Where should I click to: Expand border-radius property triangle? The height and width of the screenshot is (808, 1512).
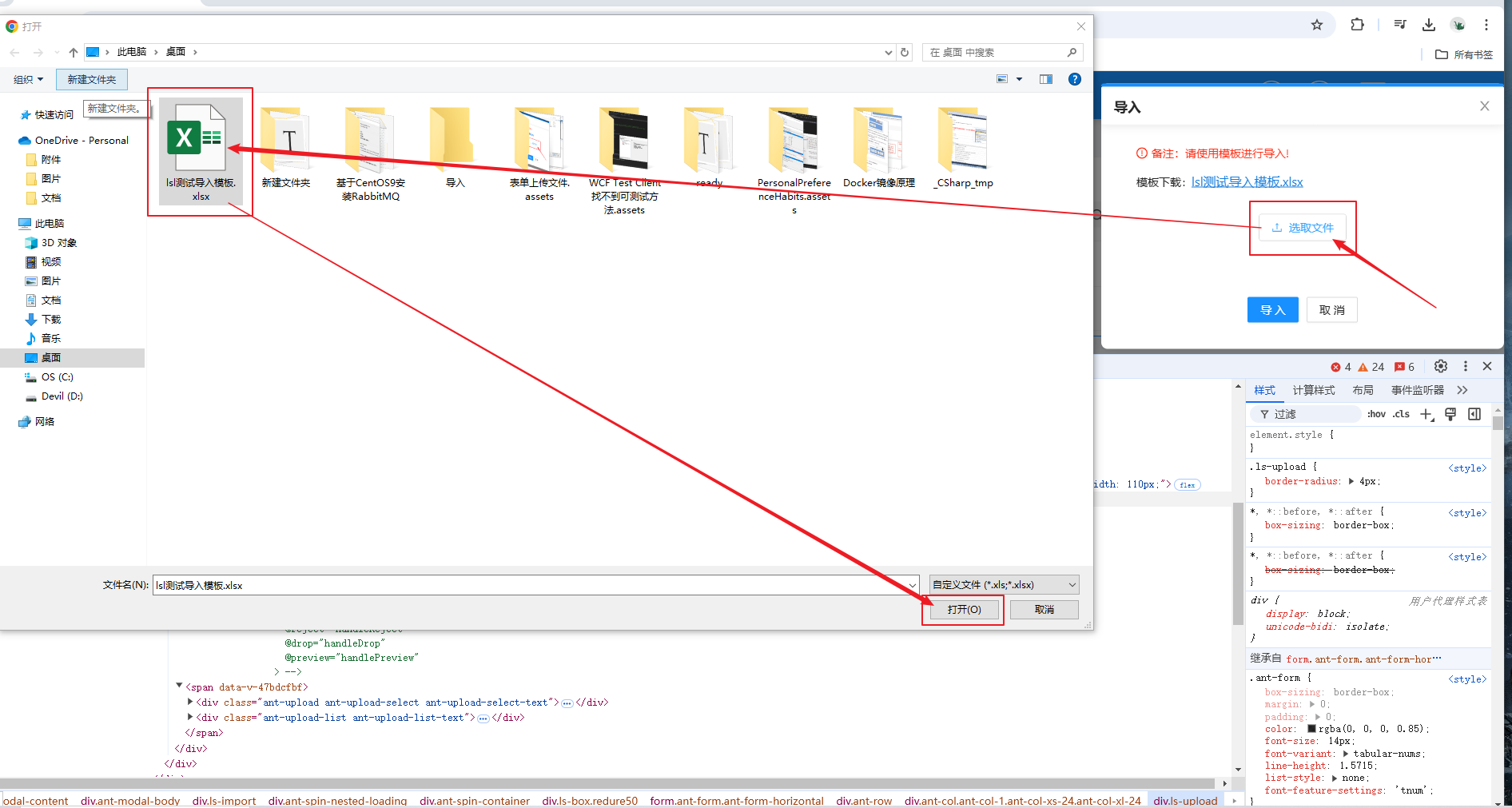coord(1351,481)
